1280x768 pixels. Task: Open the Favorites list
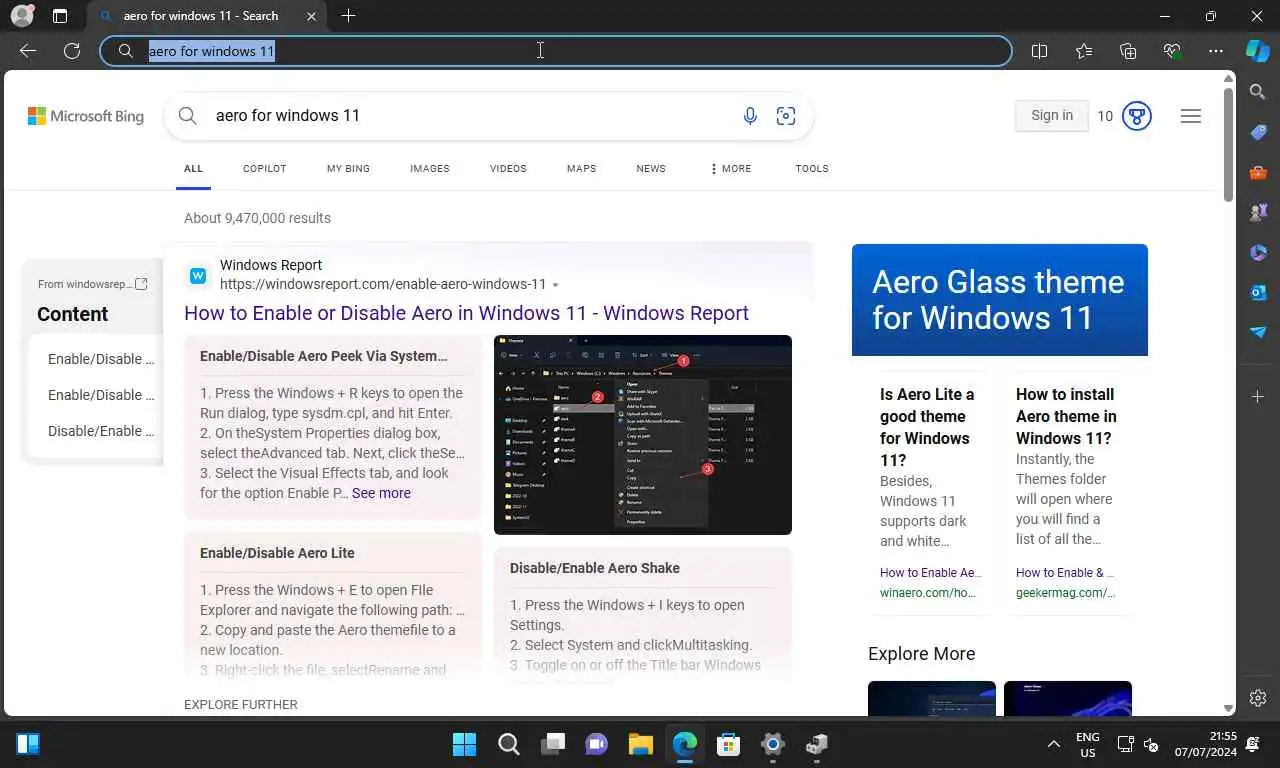1084,51
